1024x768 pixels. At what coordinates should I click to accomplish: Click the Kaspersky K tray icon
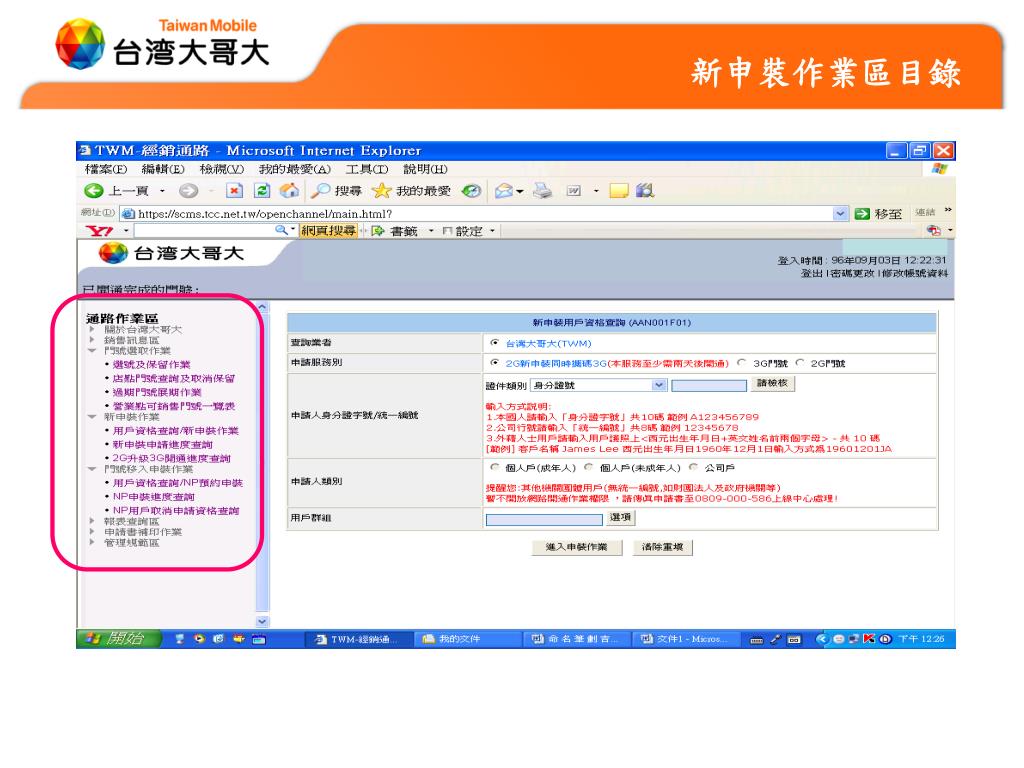(869, 639)
